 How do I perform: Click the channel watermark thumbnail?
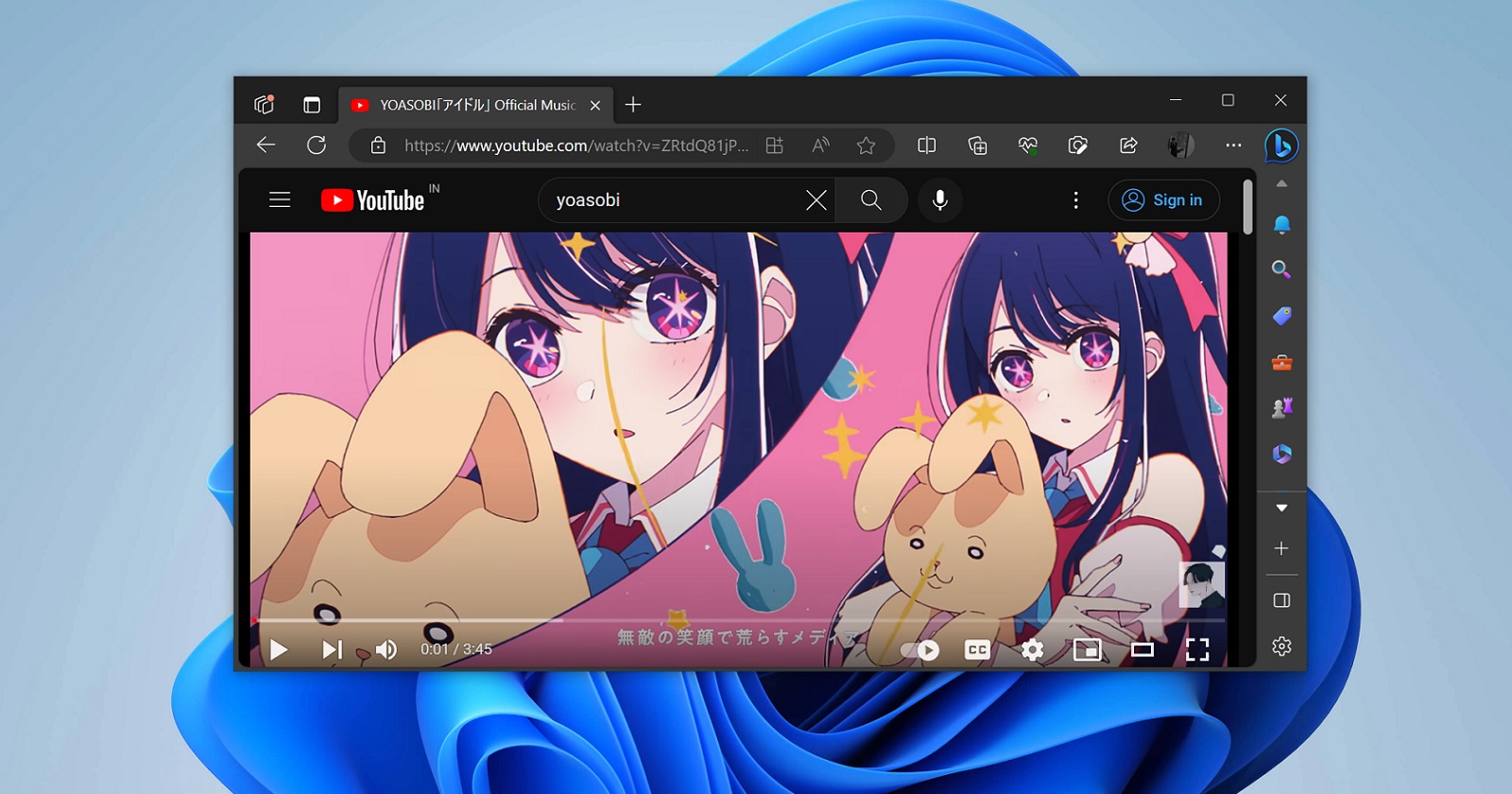(1202, 585)
